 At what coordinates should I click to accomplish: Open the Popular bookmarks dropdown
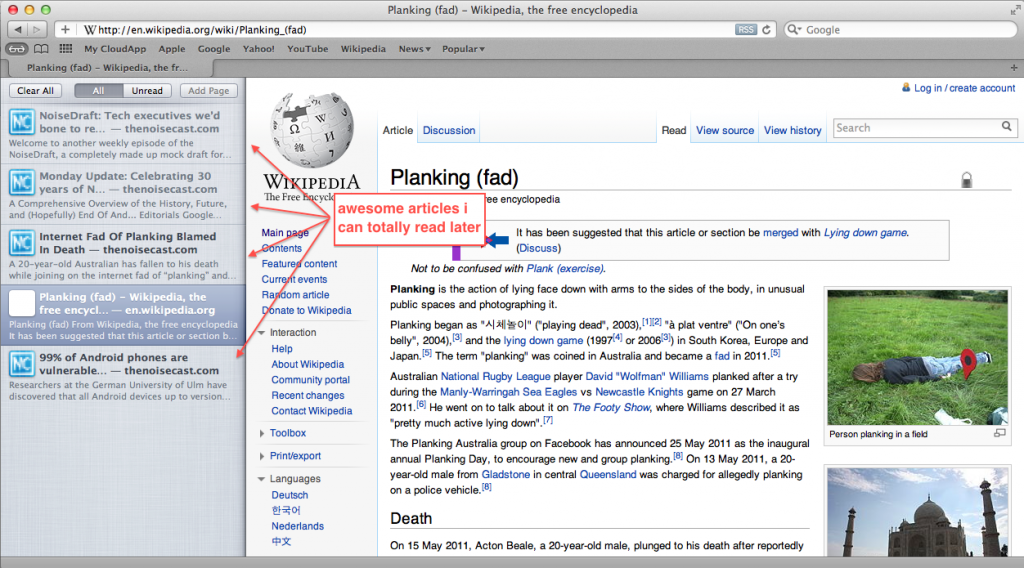pos(463,49)
